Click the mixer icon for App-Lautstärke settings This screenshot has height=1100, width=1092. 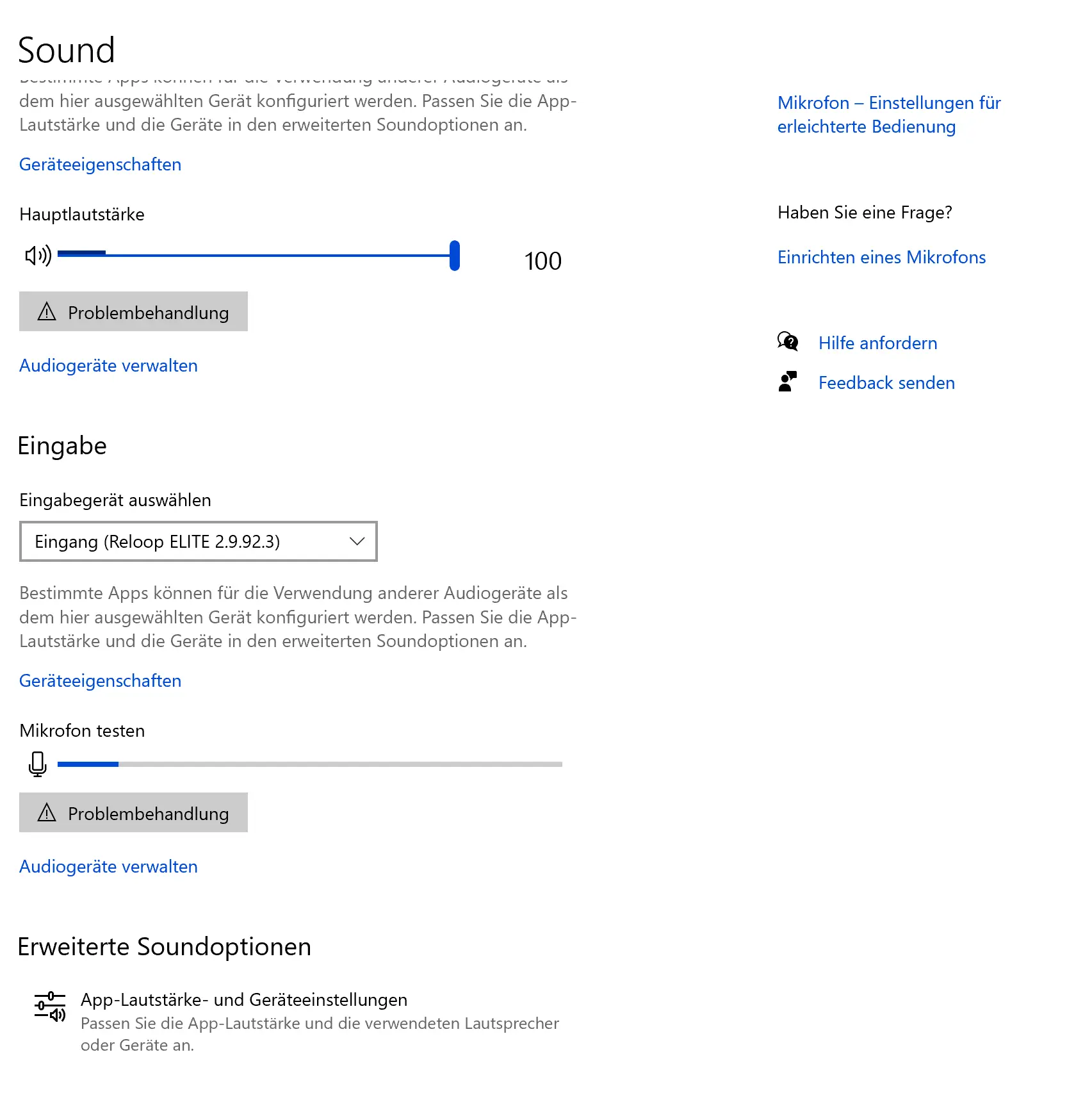(50, 1007)
